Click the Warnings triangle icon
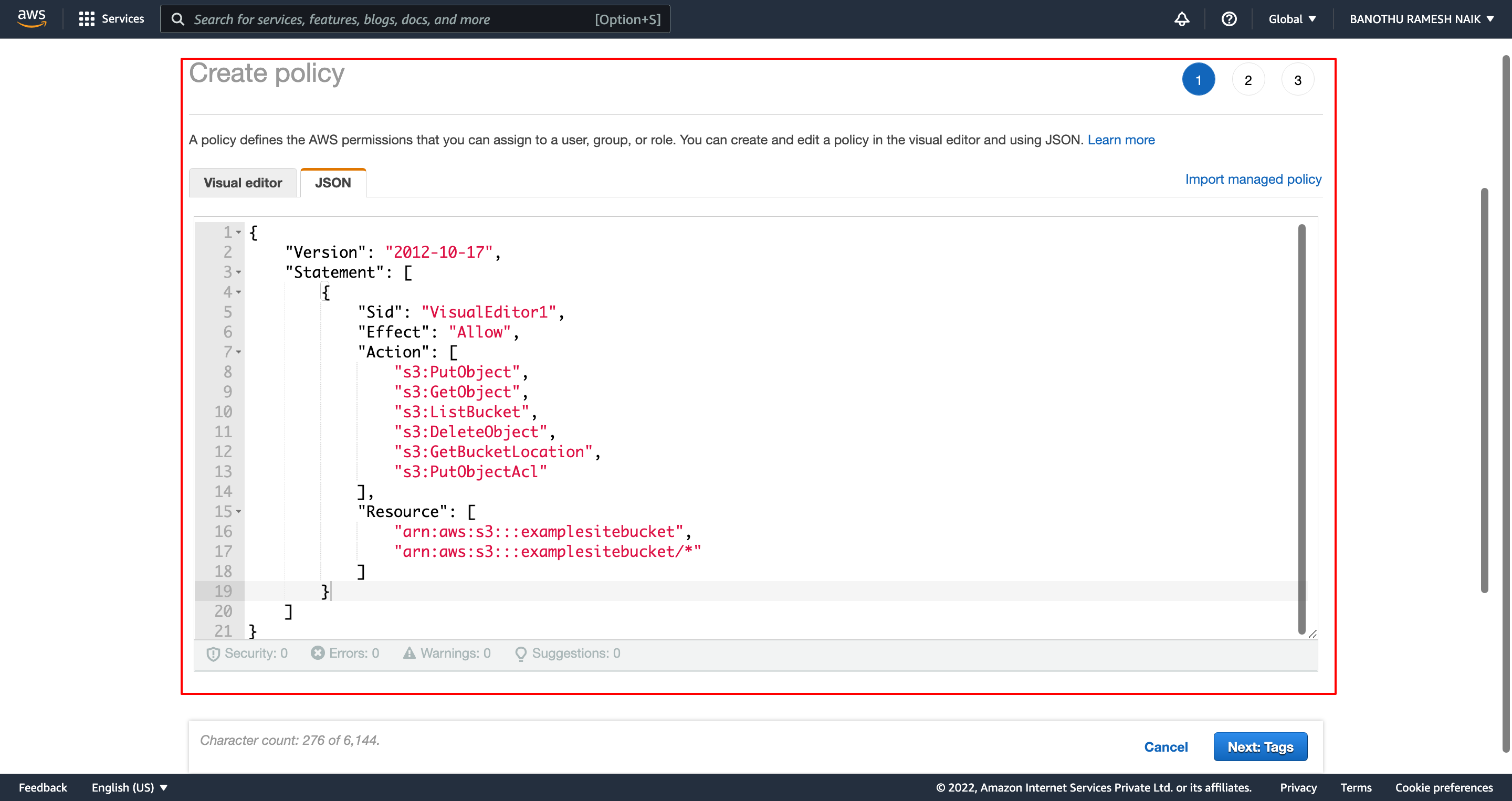This screenshot has height=801, width=1512. [x=409, y=652]
